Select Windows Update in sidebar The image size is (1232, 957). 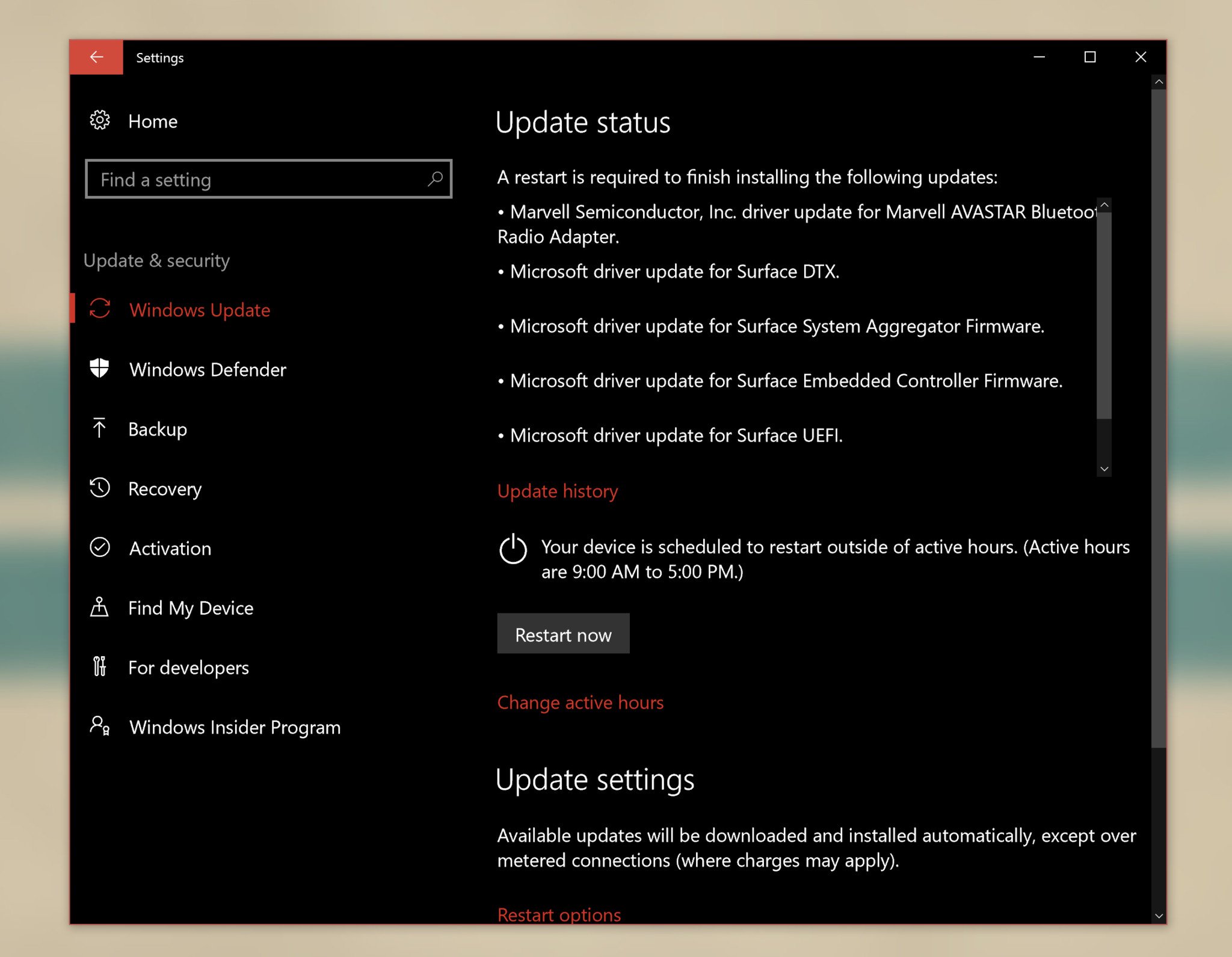pyautogui.click(x=200, y=310)
